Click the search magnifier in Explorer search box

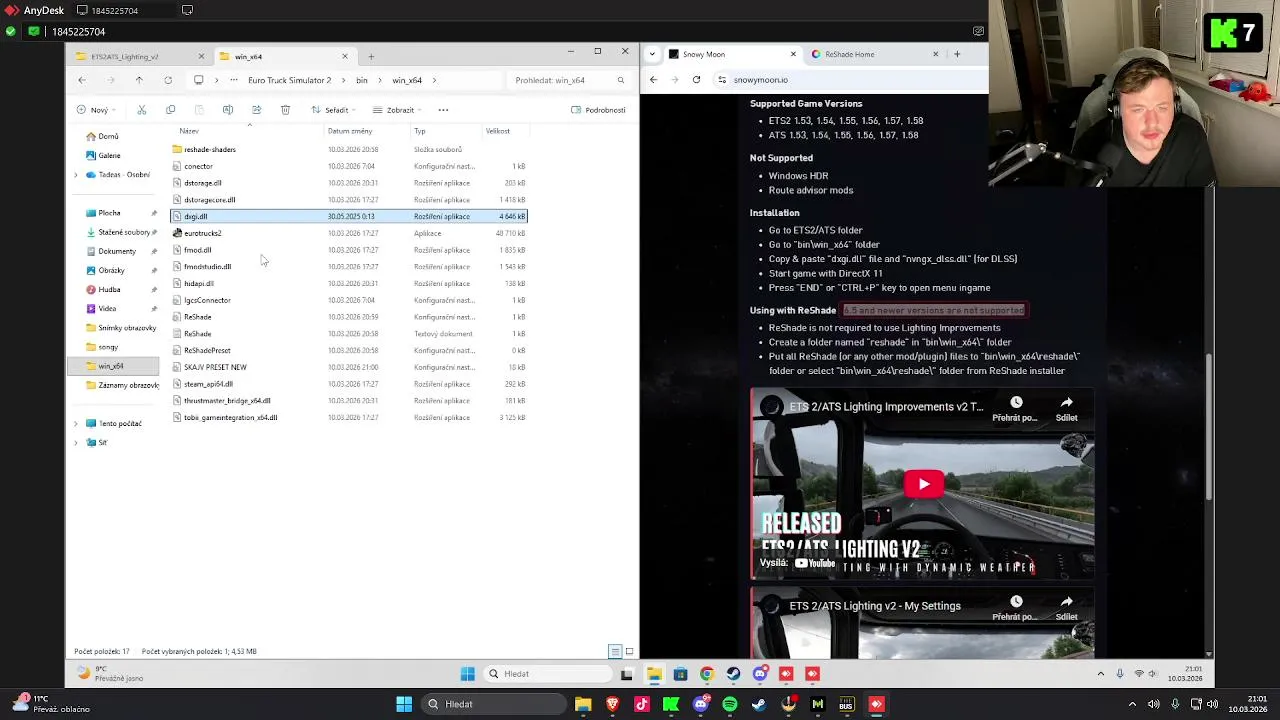click(620, 80)
